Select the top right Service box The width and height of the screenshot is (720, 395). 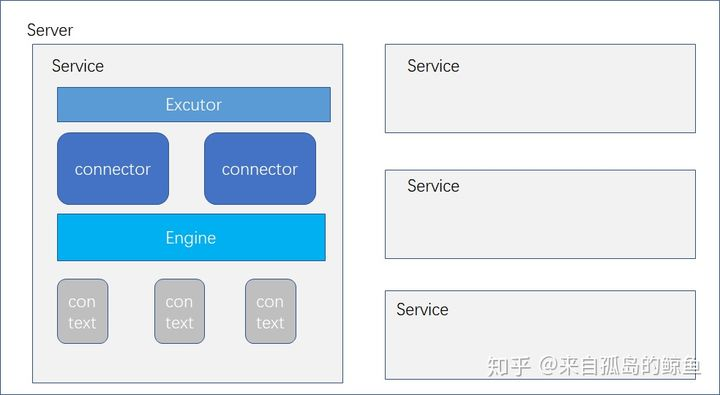pos(540,89)
